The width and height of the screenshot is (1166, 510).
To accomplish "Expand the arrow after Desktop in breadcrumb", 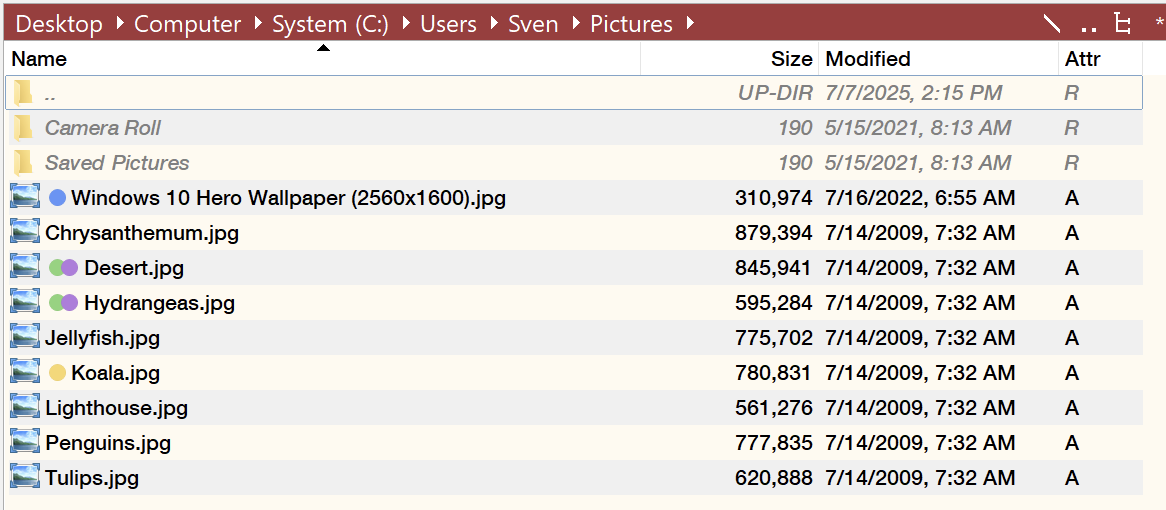I will 120,24.
